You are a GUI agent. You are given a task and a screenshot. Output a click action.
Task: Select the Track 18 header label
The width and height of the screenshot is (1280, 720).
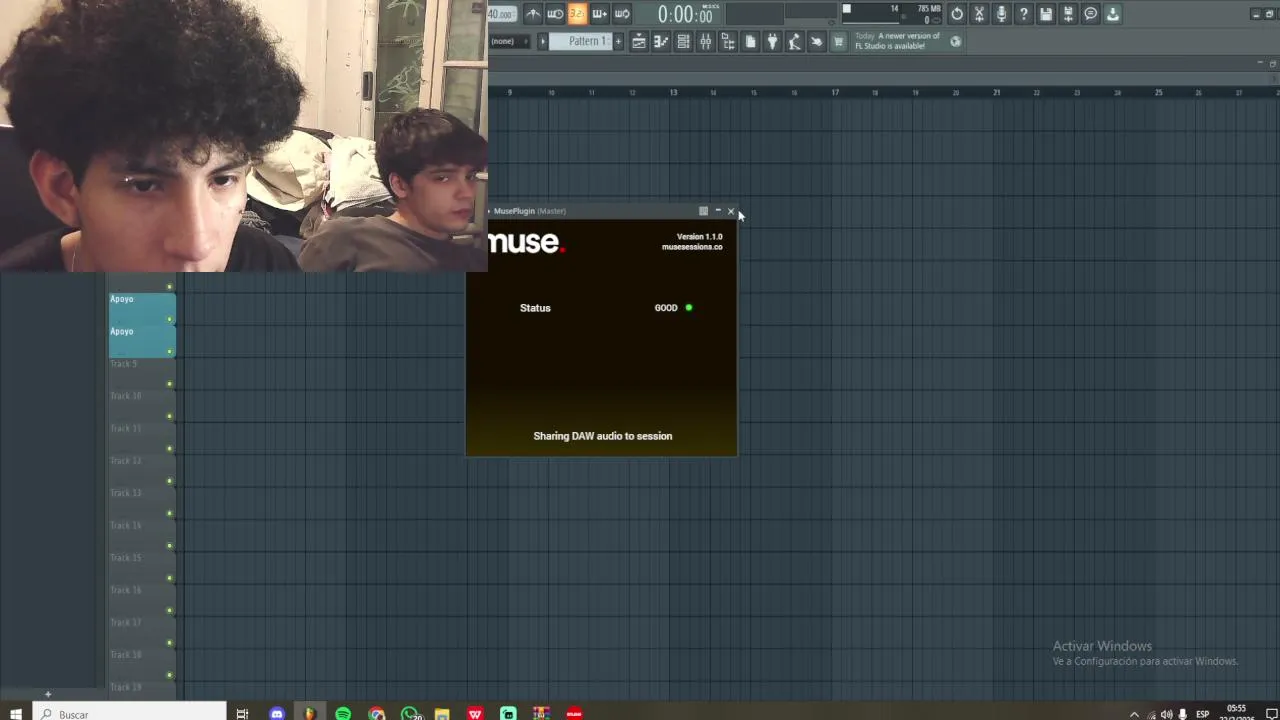click(126, 654)
